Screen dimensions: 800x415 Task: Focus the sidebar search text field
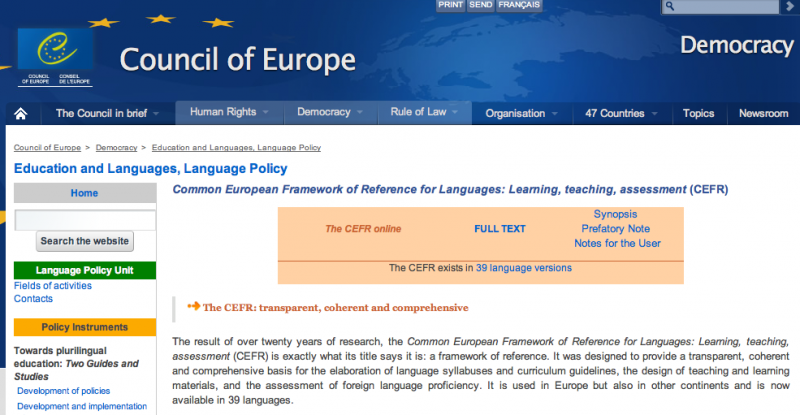[x=85, y=220]
